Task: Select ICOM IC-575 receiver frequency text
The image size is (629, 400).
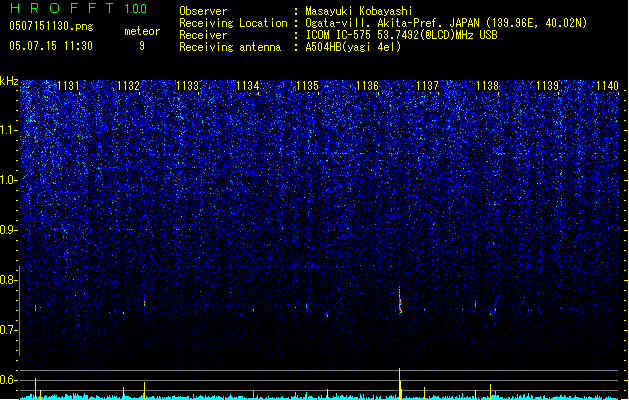Action: (x=401, y=35)
